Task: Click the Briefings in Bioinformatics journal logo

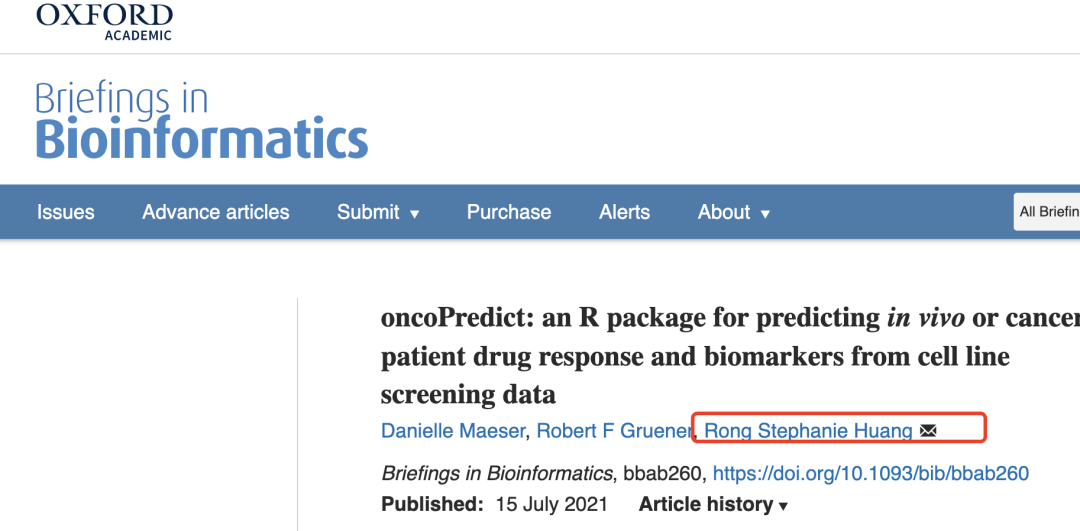Action: 201,122
